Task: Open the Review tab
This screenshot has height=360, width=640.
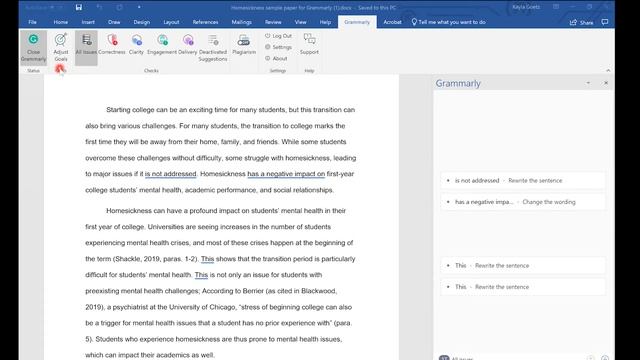Action: [273, 22]
